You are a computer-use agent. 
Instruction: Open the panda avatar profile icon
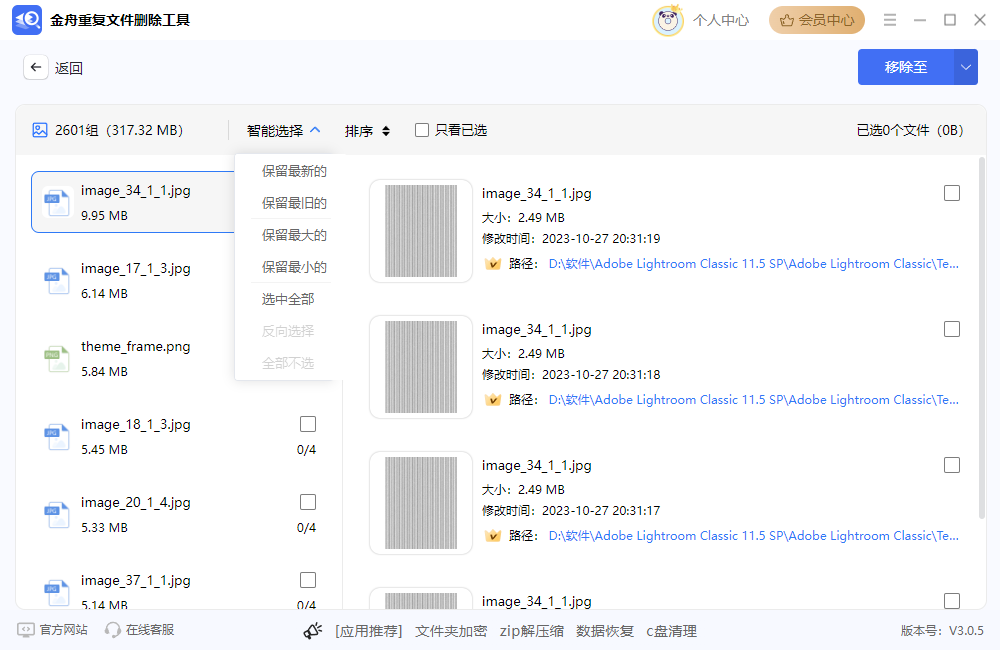pos(668,20)
